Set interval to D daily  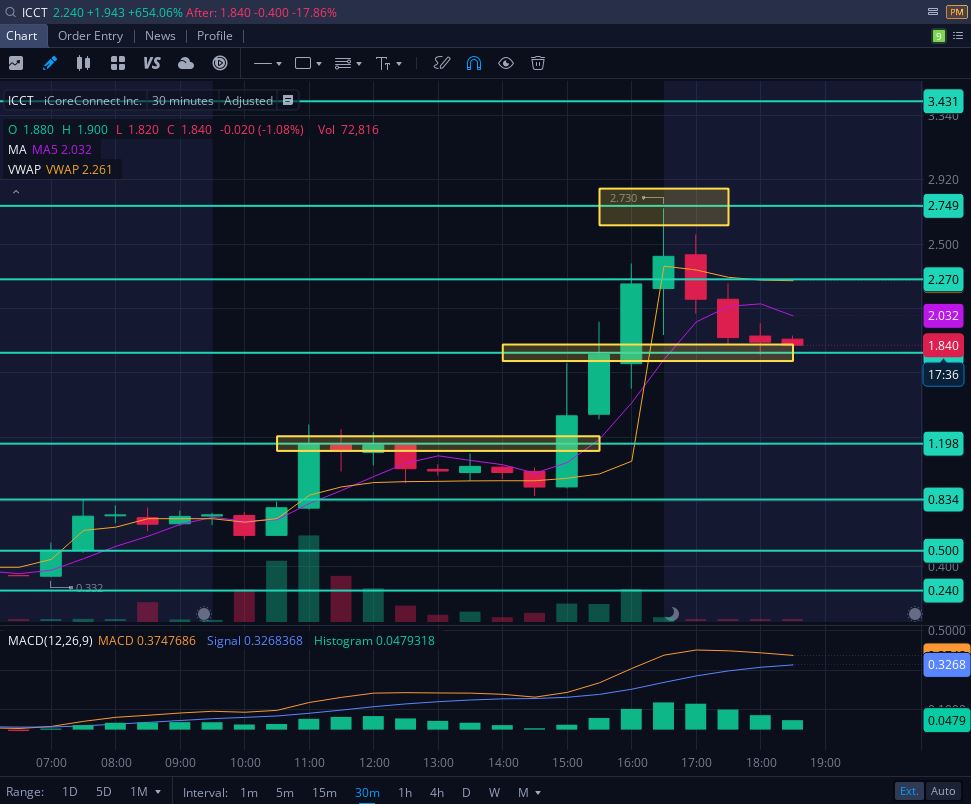tap(466, 792)
